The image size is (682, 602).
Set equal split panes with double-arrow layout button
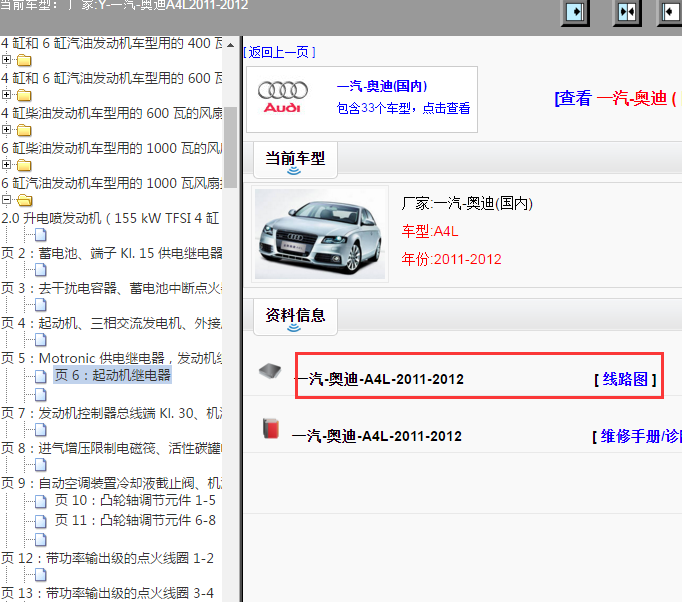coord(627,12)
